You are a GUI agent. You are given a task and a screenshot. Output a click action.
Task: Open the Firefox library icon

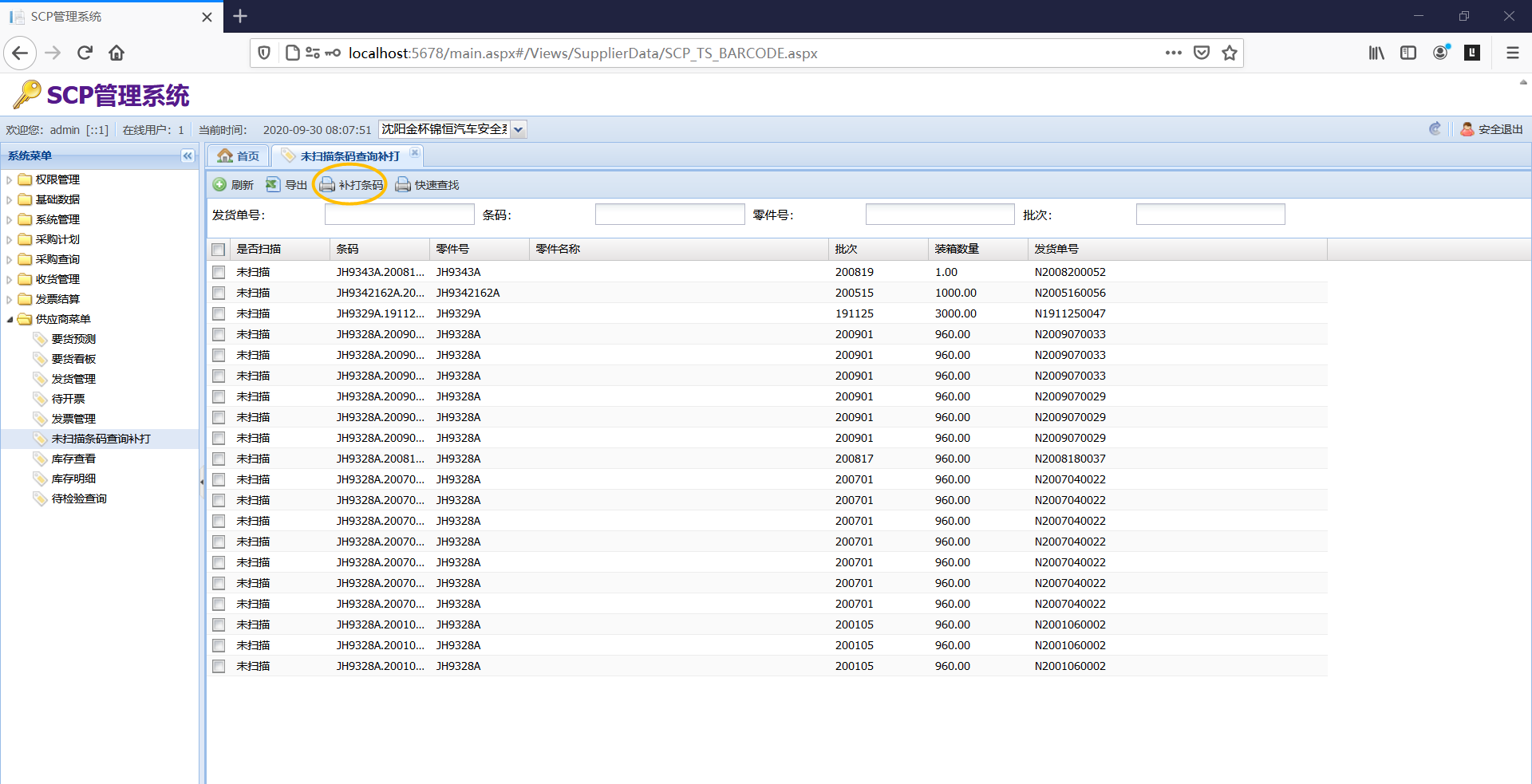(x=1376, y=53)
